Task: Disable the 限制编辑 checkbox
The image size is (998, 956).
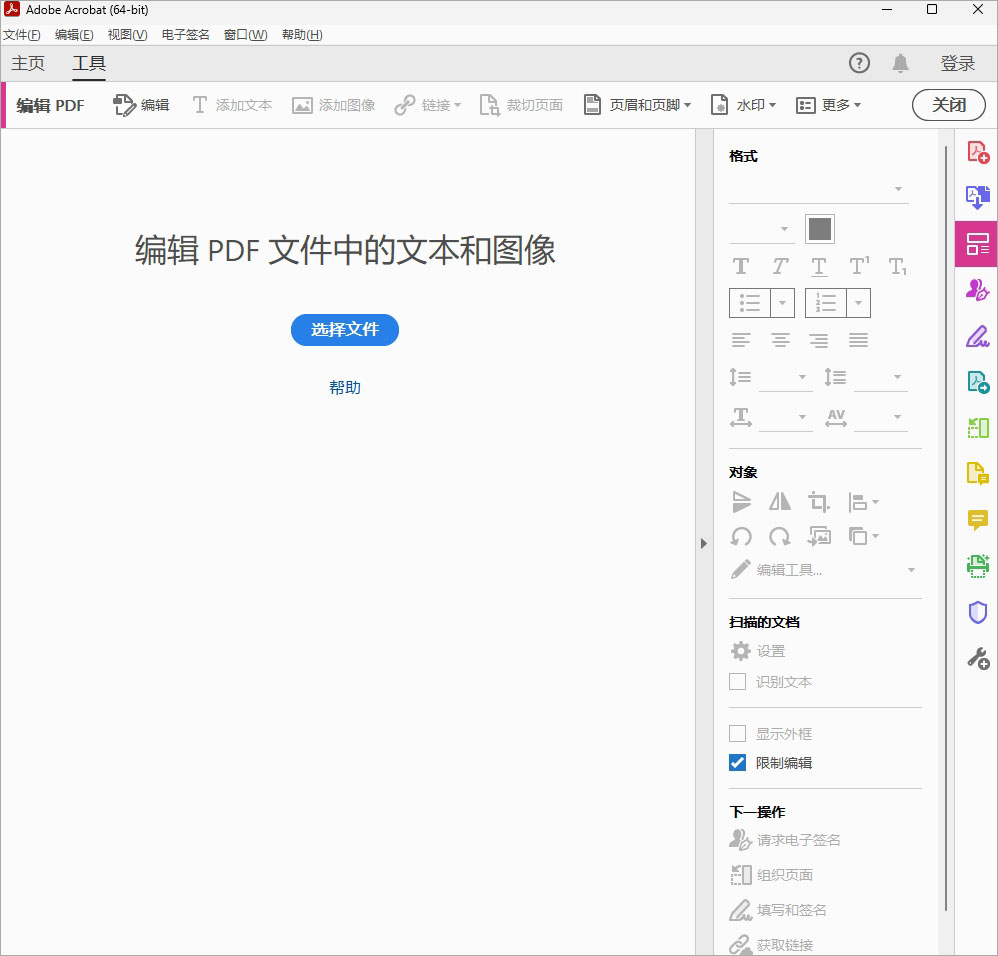Action: pos(738,763)
